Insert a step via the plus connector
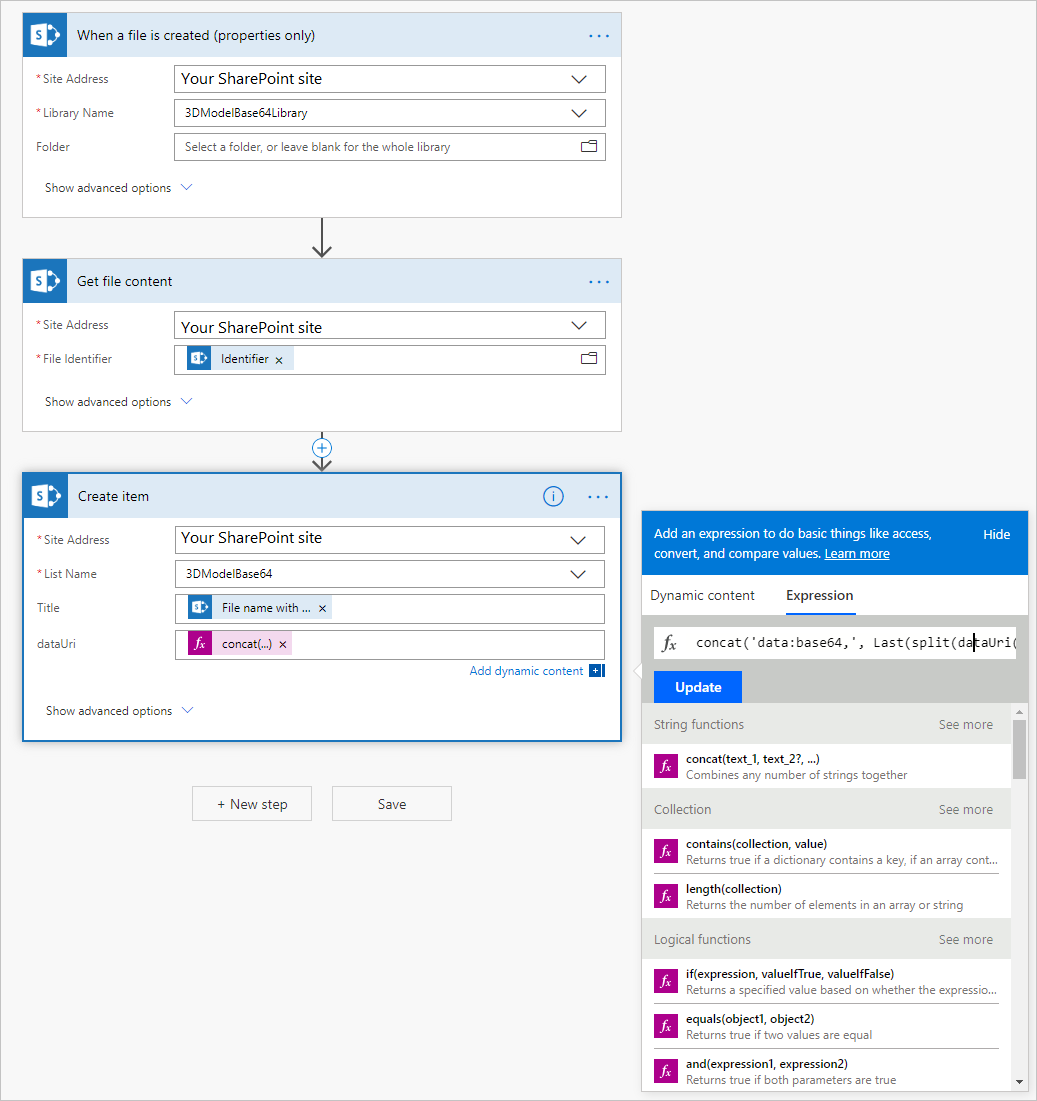Viewport: 1037px width, 1101px height. click(x=322, y=448)
